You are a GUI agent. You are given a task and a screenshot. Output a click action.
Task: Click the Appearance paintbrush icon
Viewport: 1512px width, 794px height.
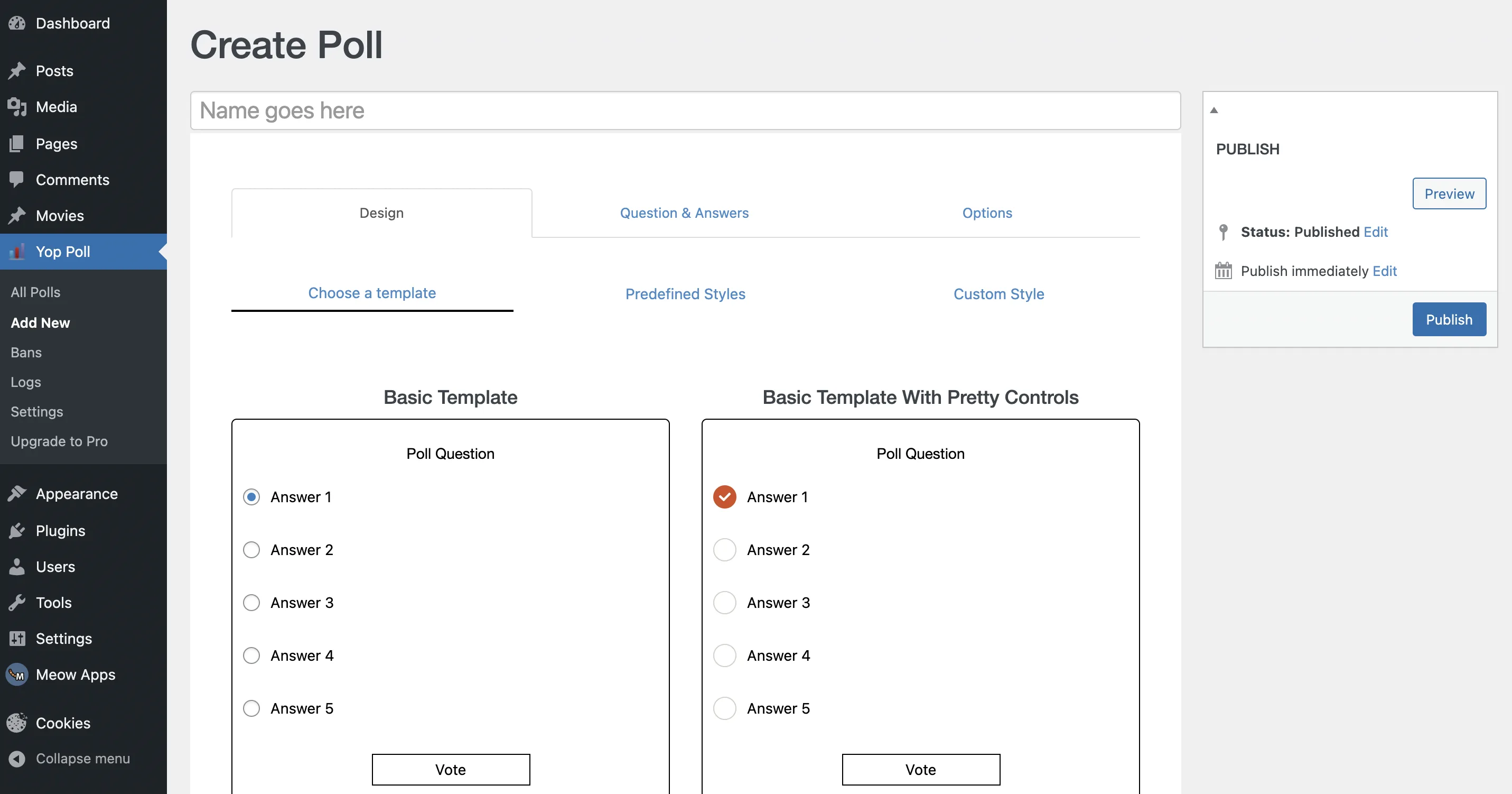(x=17, y=494)
